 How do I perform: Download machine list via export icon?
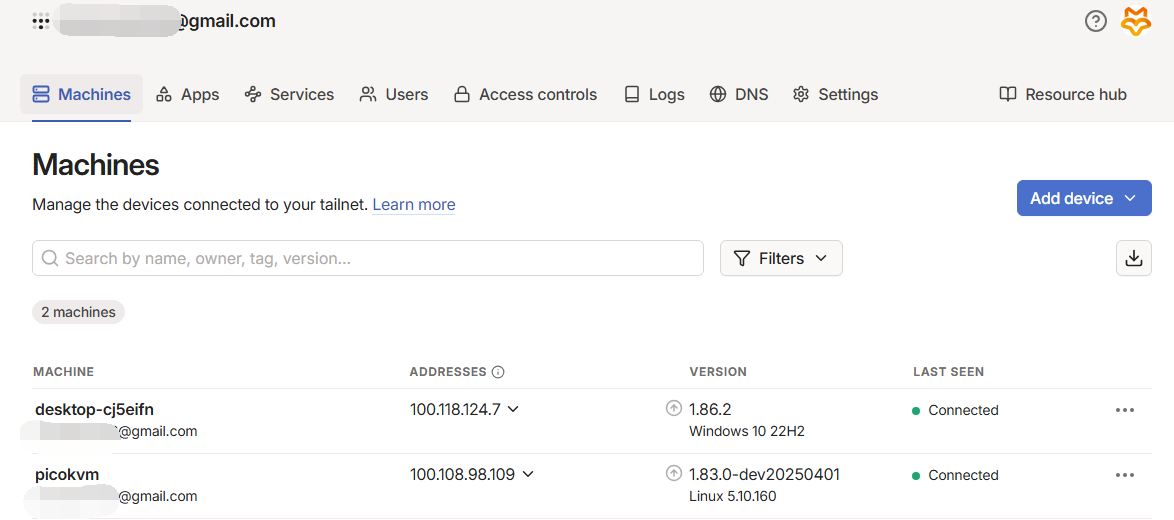point(1134,258)
